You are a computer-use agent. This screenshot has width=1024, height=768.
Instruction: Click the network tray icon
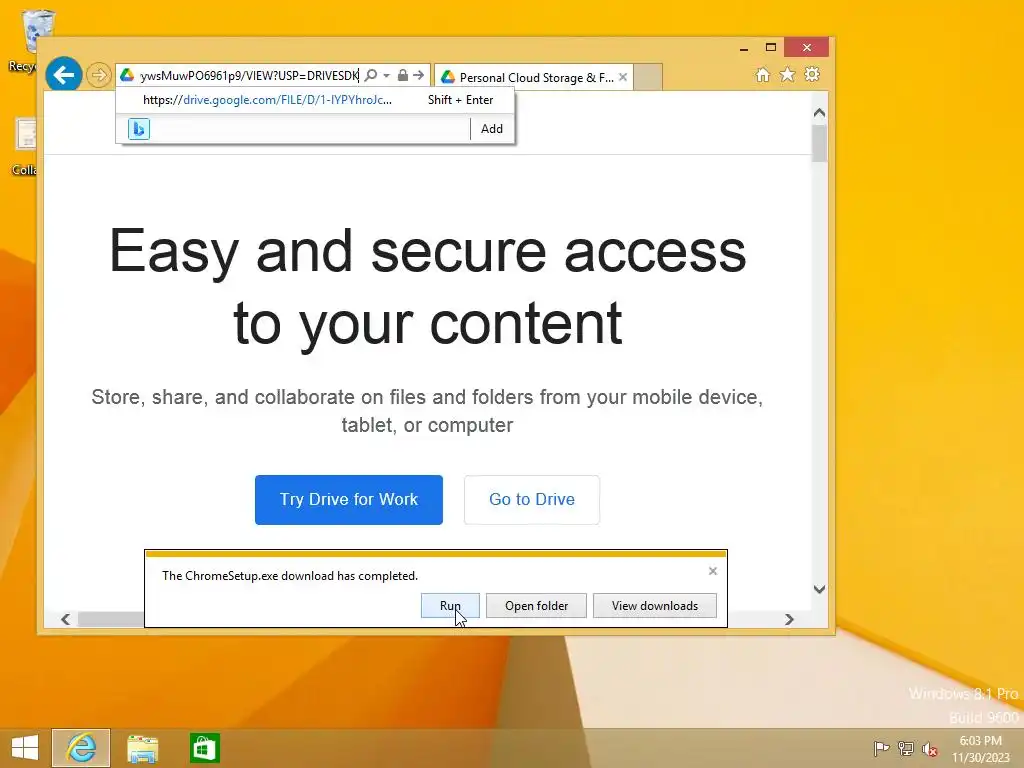coord(905,748)
